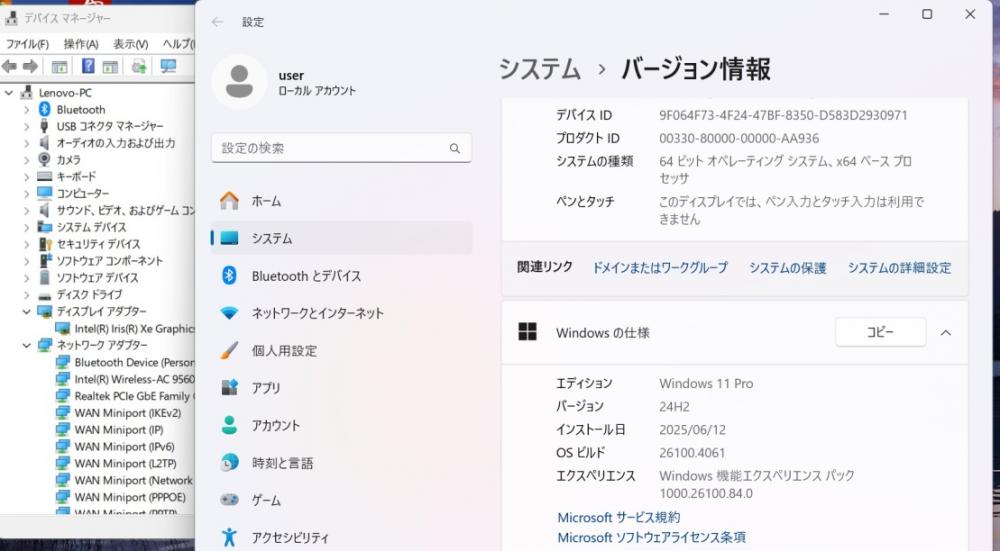Open Bluetooth とデバイス settings
The height and width of the screenshot is (551, 1000).
[x=341, y=276]
